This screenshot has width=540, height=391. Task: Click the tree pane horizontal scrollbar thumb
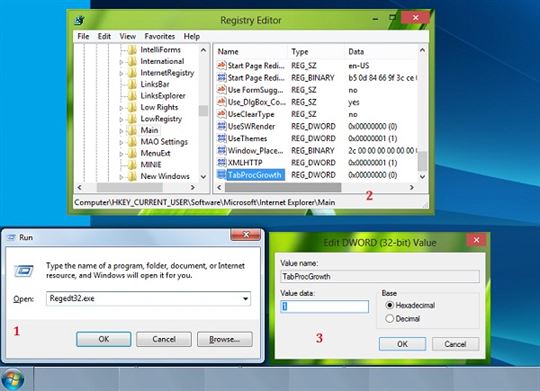coord(130,187)
